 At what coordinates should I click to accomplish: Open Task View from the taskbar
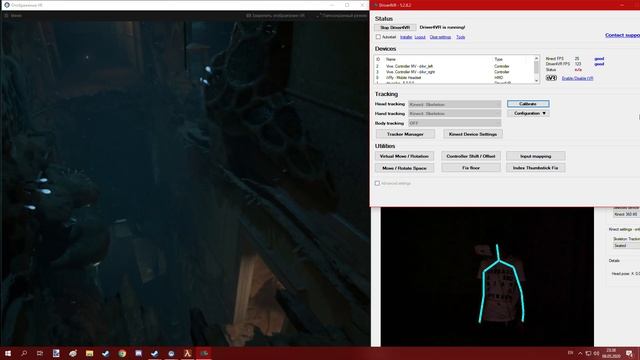point(40,353)
